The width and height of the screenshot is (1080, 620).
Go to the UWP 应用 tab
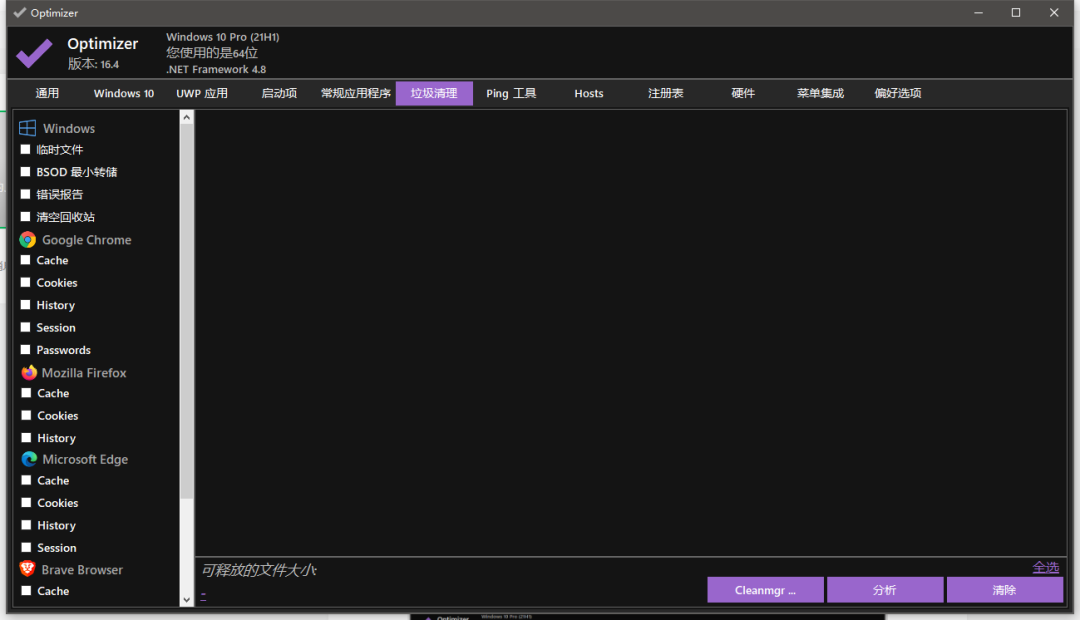click(x=202, y=93)
